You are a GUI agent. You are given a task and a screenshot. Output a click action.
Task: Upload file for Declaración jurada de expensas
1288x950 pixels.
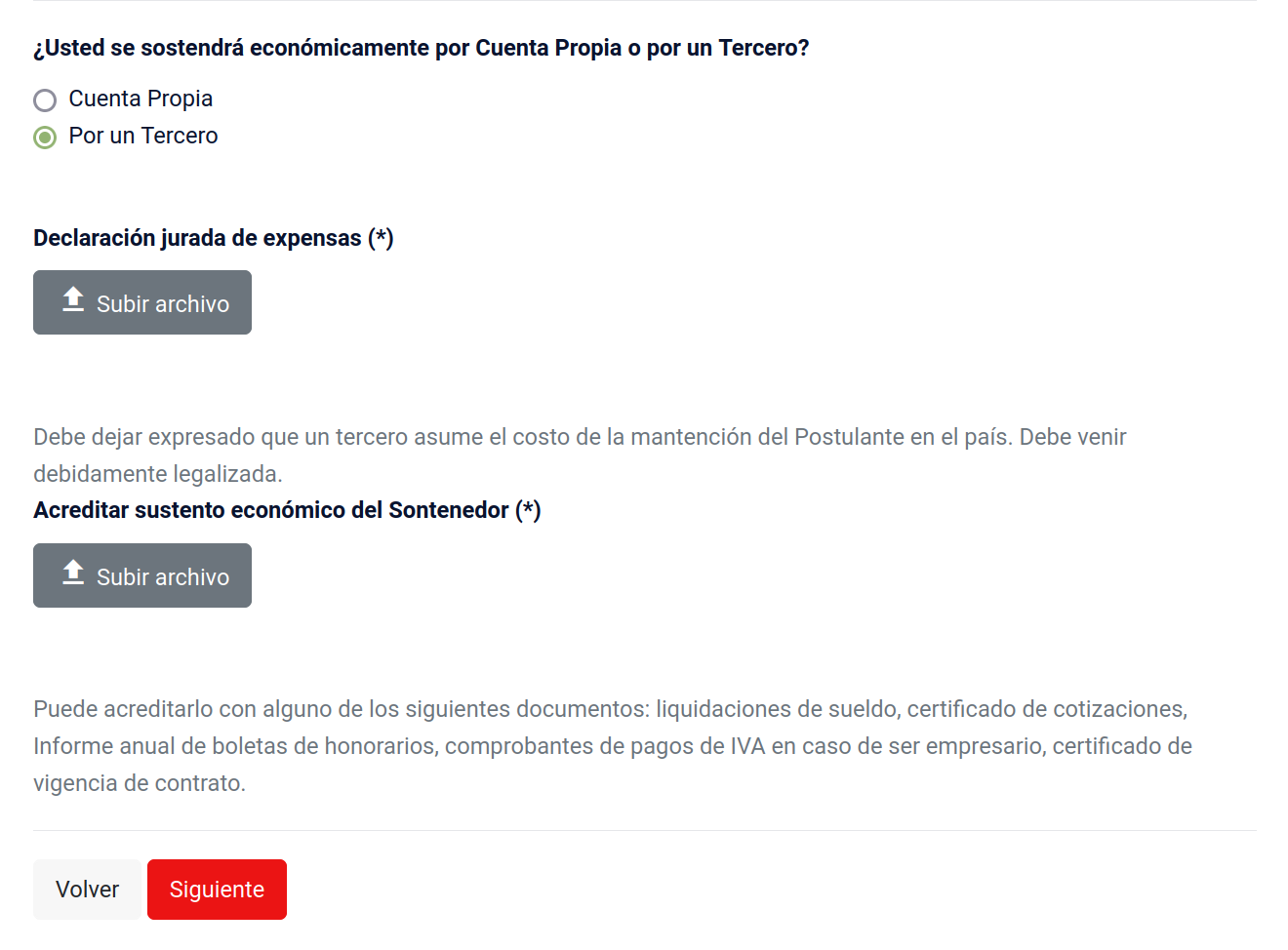point(142,303)
